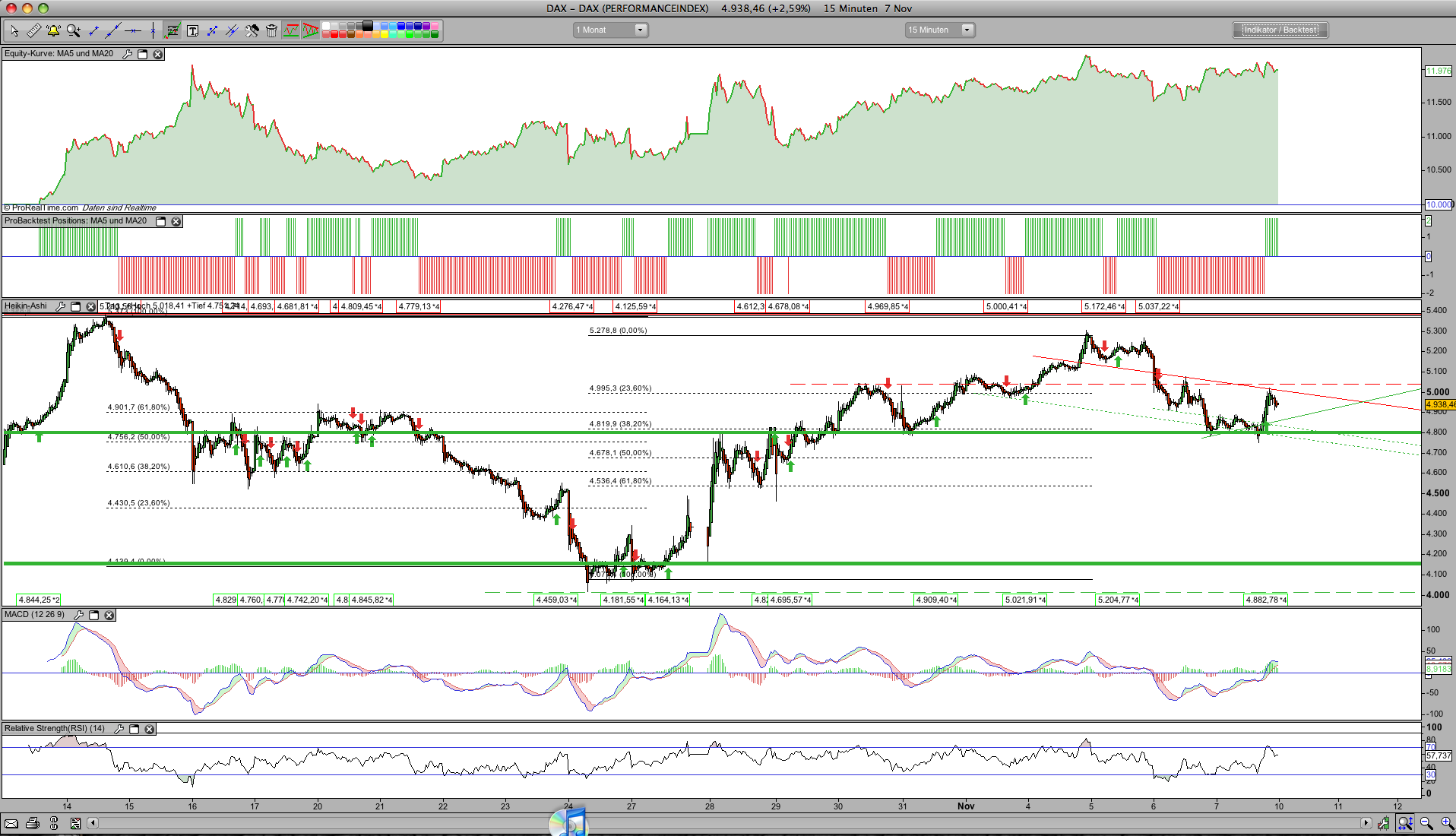Click the chain link icon in bottom bar
The height and width of the screenshot is (836, 1456).
54,823
